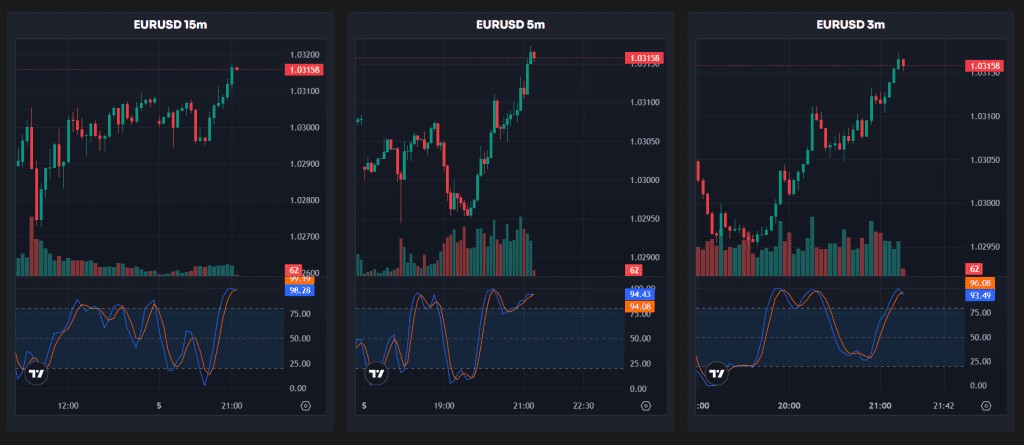
Task: Click the orange 96.08 stochastic label on the 3m chart
Action: point(980,283)
